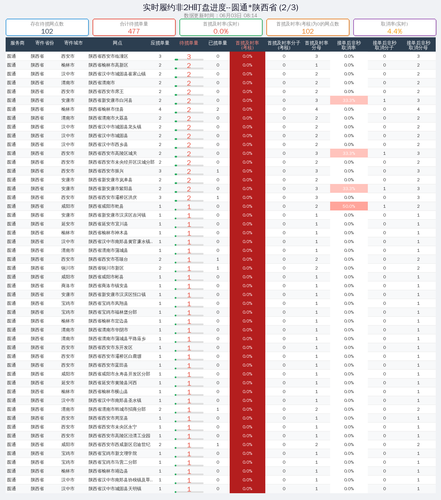Click the 陕西省宝鸡市凤翔县 network cell
Viewport: 441px width, 500px height.
pyautogui.click(x=108, y=303)
